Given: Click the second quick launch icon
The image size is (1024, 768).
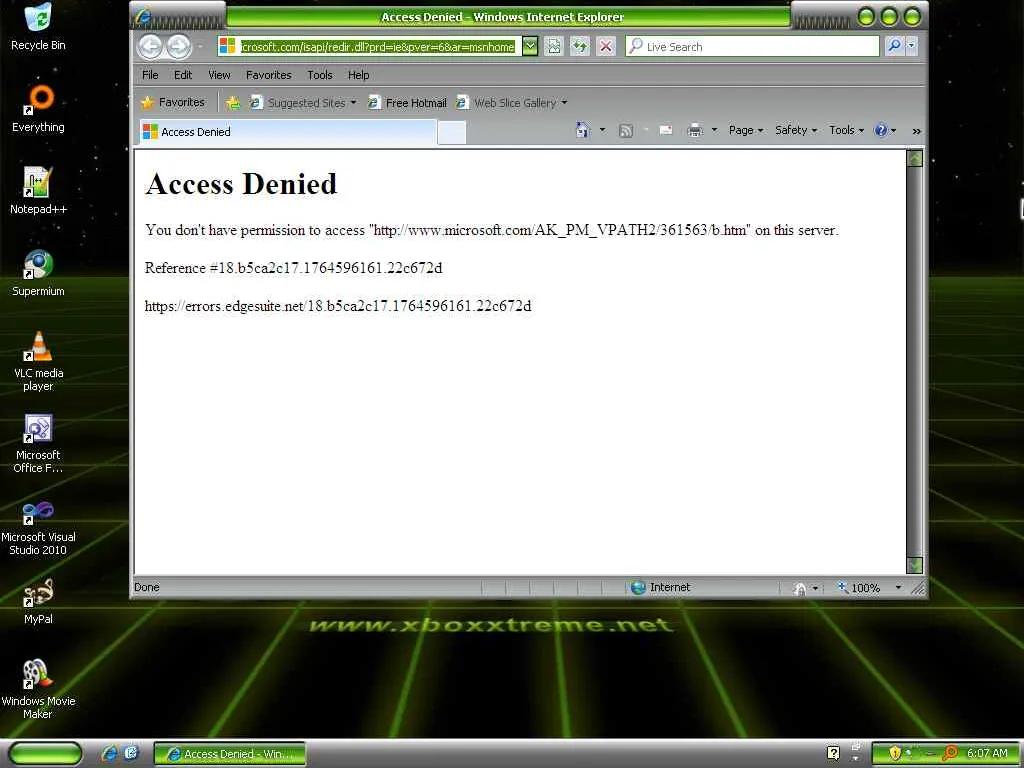Looking at the screenshot, I should pyautogui.click(x=131, y=753).
